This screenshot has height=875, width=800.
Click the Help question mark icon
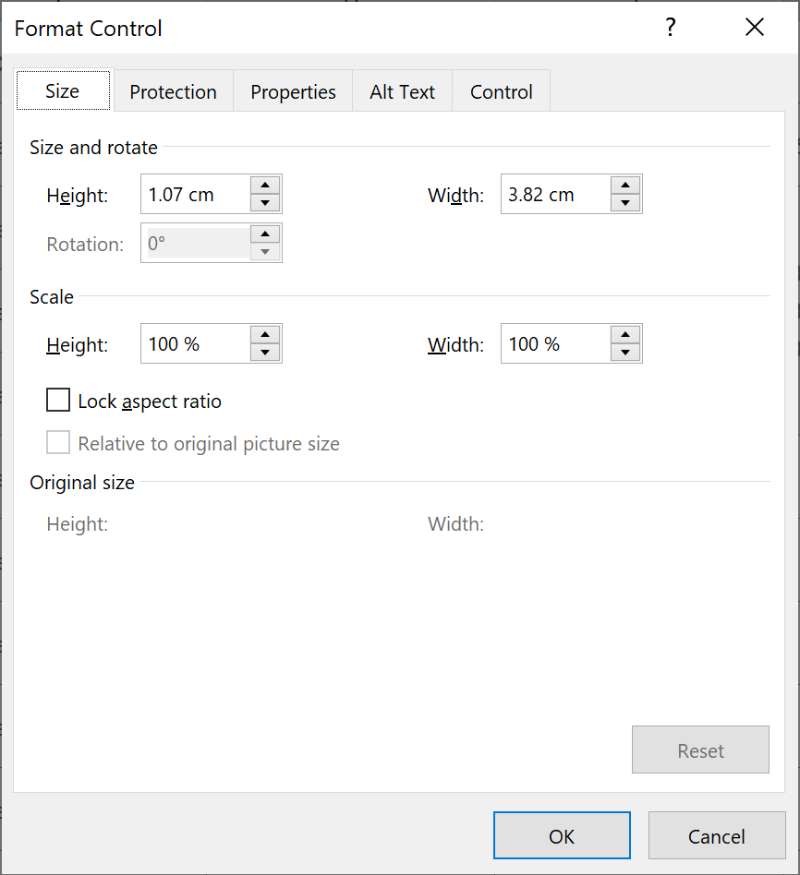click(x=670, y=28)
